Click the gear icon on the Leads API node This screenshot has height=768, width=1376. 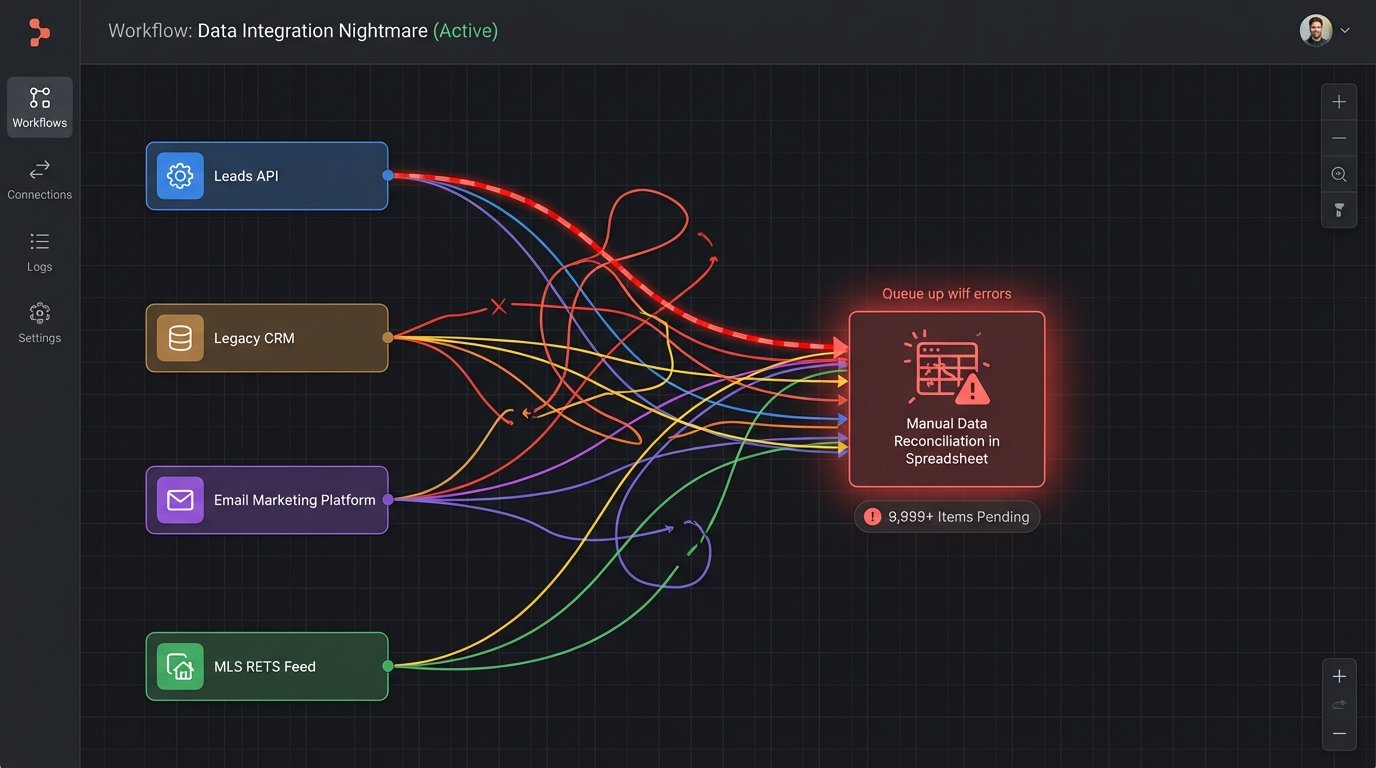(x=180, y=175)
